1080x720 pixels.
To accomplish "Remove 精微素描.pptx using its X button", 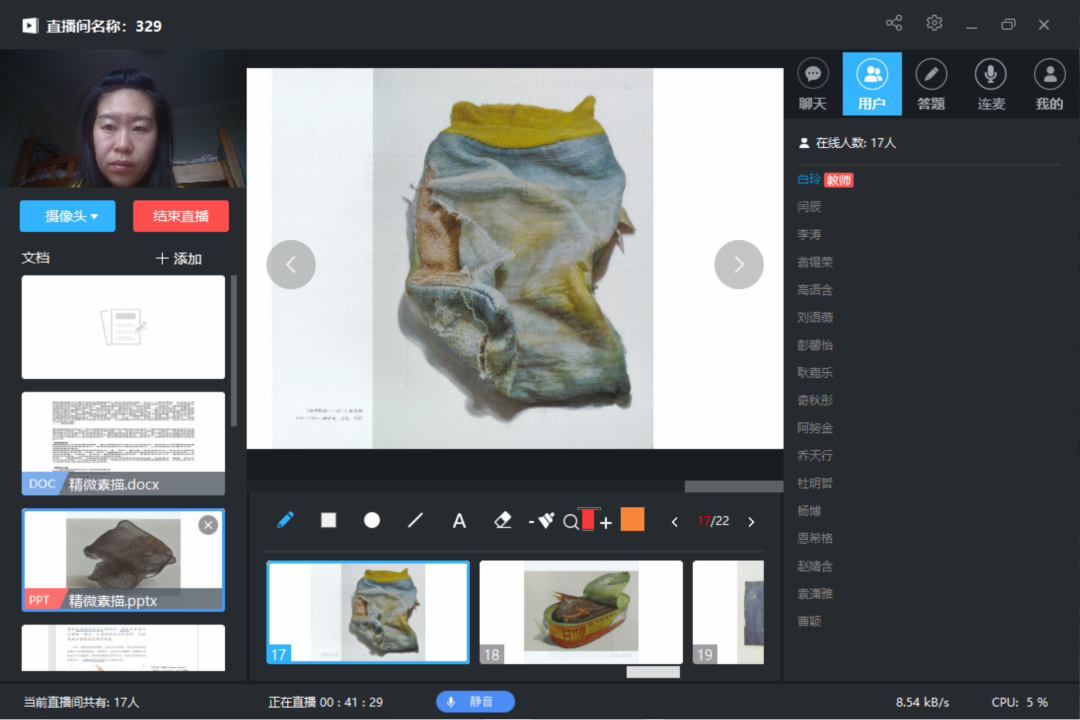I will [208, 525].
